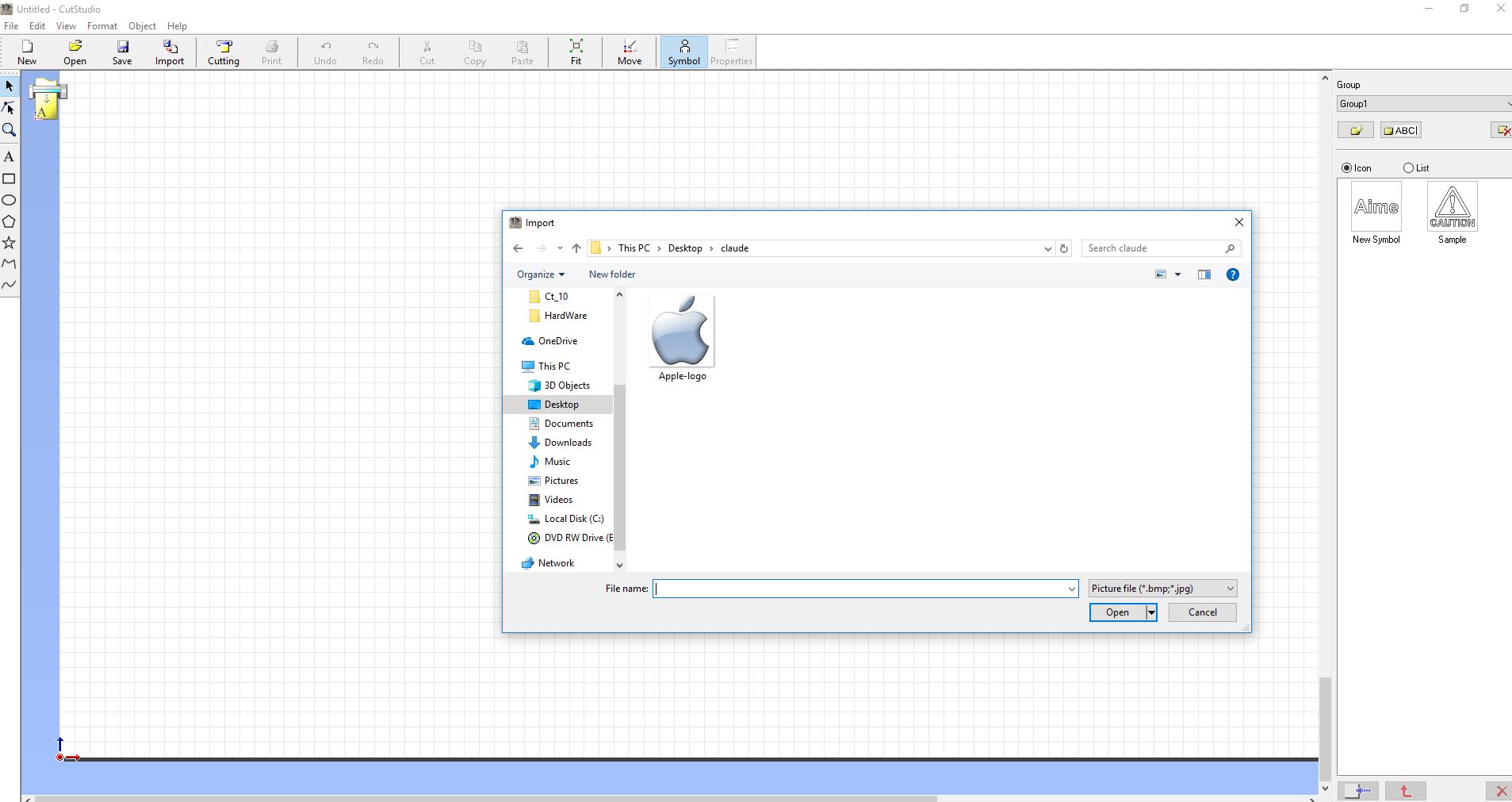The image size is (1512, 802).
Task: Click the Open button in Import dialog
Action: pos(1117,612)
